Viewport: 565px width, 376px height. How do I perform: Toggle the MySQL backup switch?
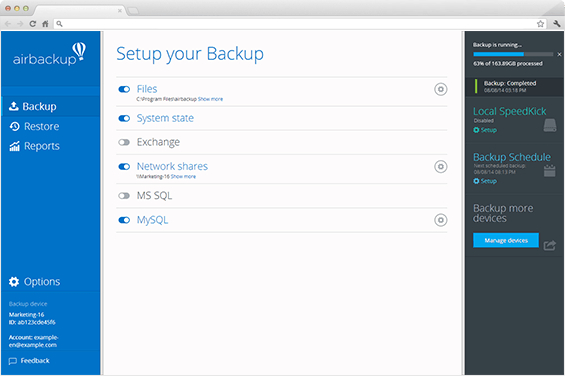(x=124, y=220)
